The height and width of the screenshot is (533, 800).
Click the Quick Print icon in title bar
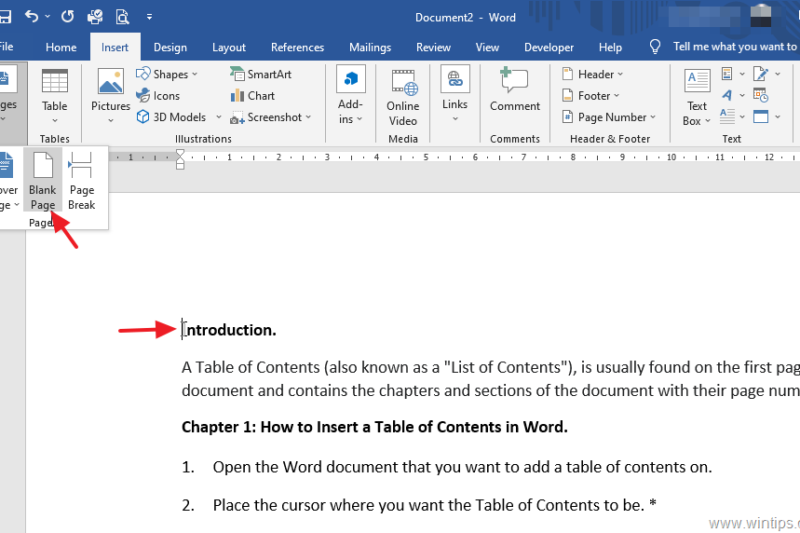click(x=95, y=16)
